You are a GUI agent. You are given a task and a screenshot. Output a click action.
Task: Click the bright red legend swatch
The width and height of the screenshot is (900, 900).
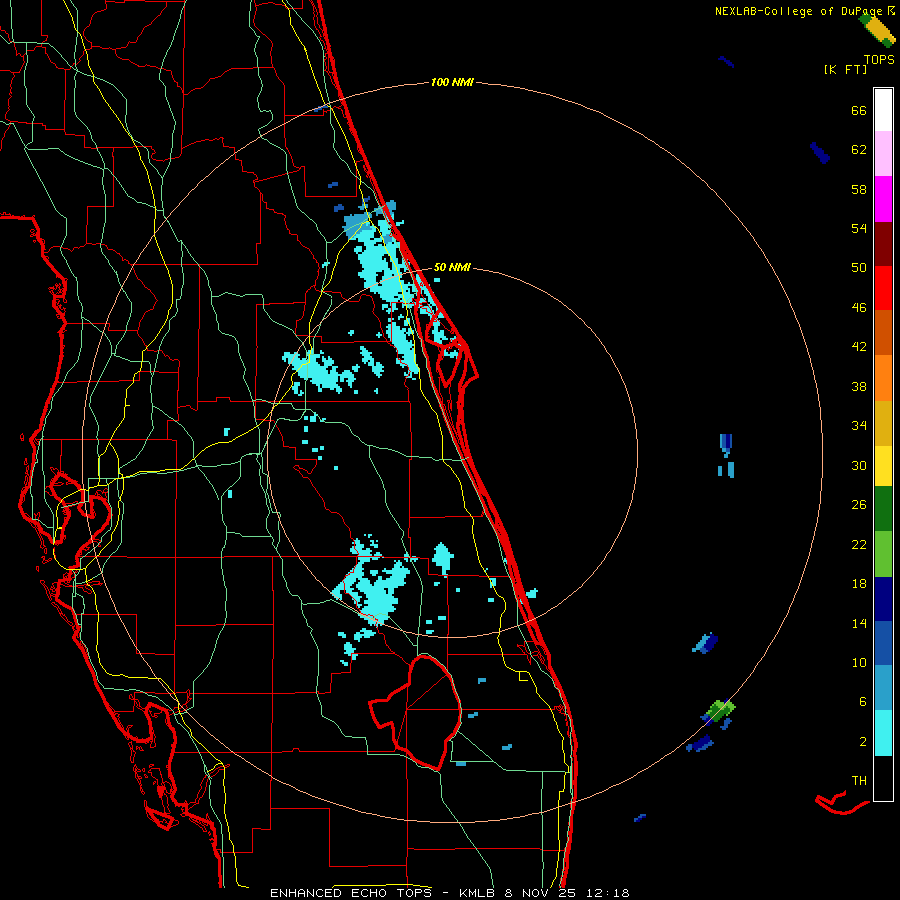[x=883, y=288]
